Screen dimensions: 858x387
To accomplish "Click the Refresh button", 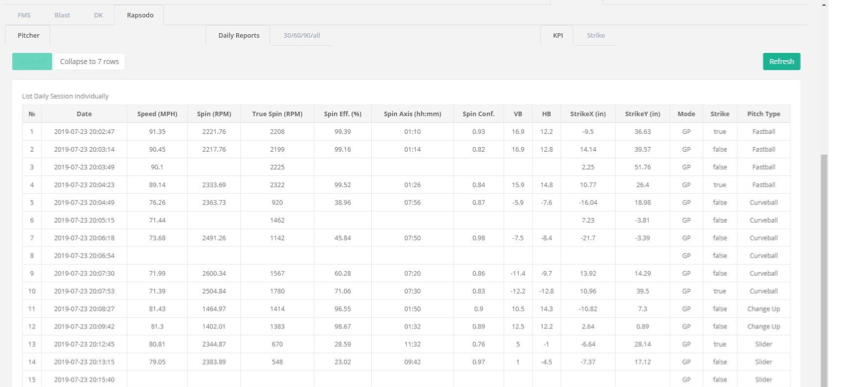I will [x=781, y=61].
